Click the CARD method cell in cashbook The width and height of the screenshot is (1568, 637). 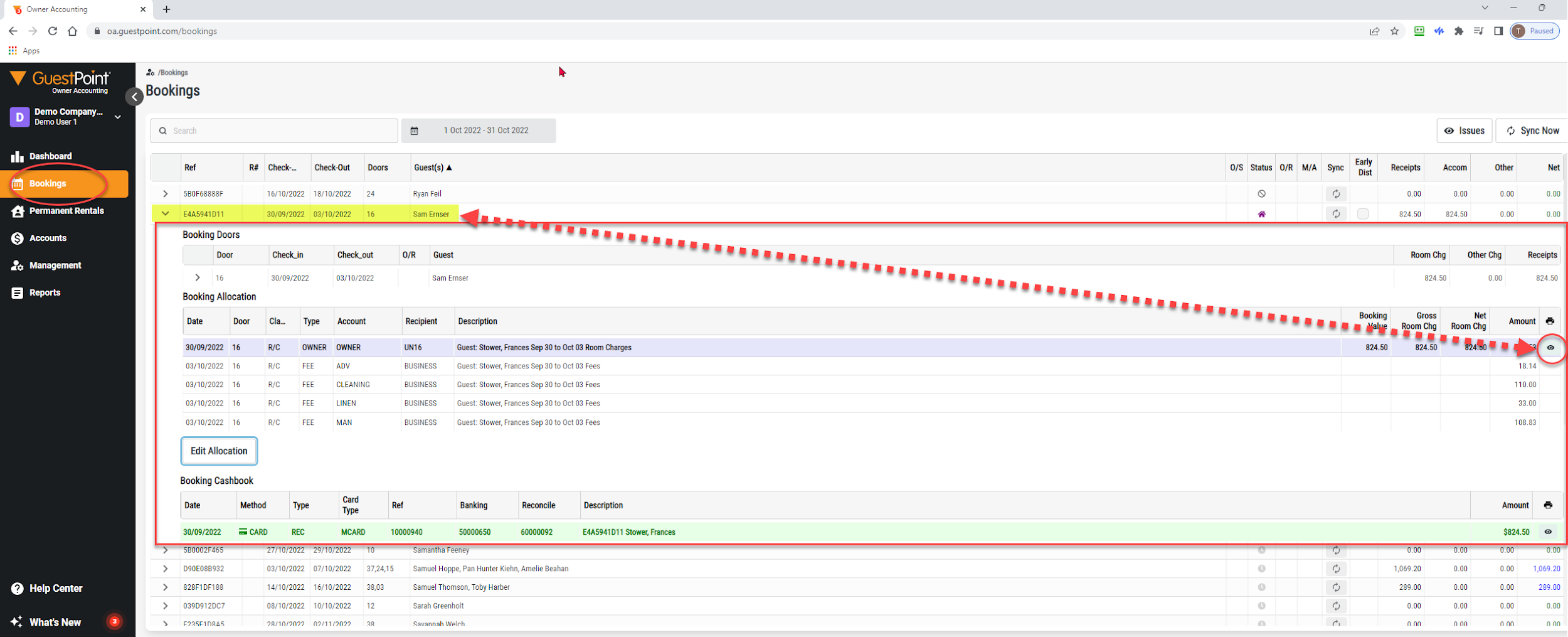pyautogui.click(x=253, y=532)
